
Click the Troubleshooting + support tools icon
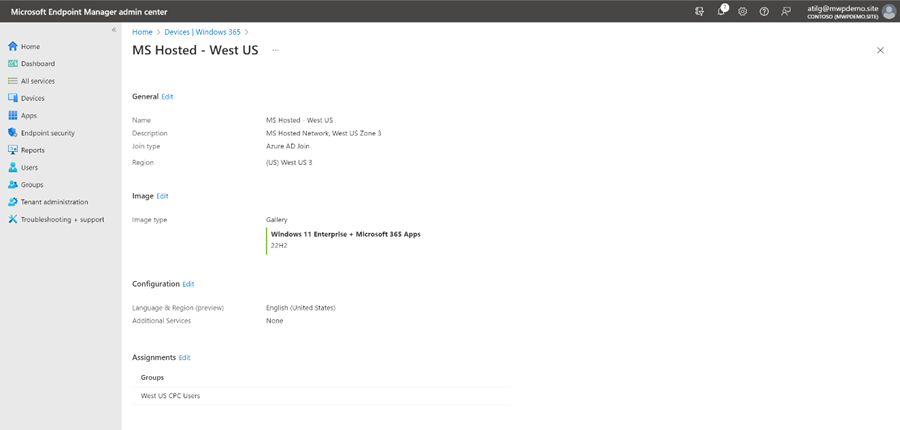click(x=13, y=219)
